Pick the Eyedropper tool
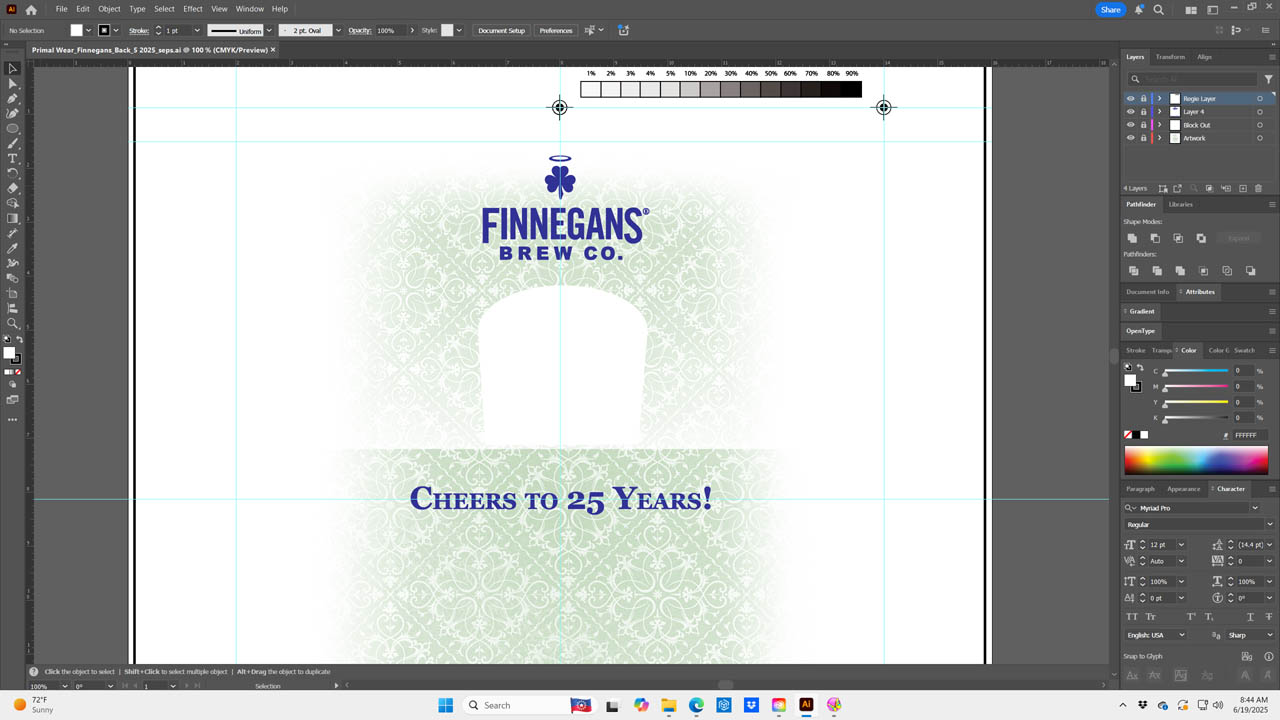This screenshot has width=1280, height=720. point(13,248)
